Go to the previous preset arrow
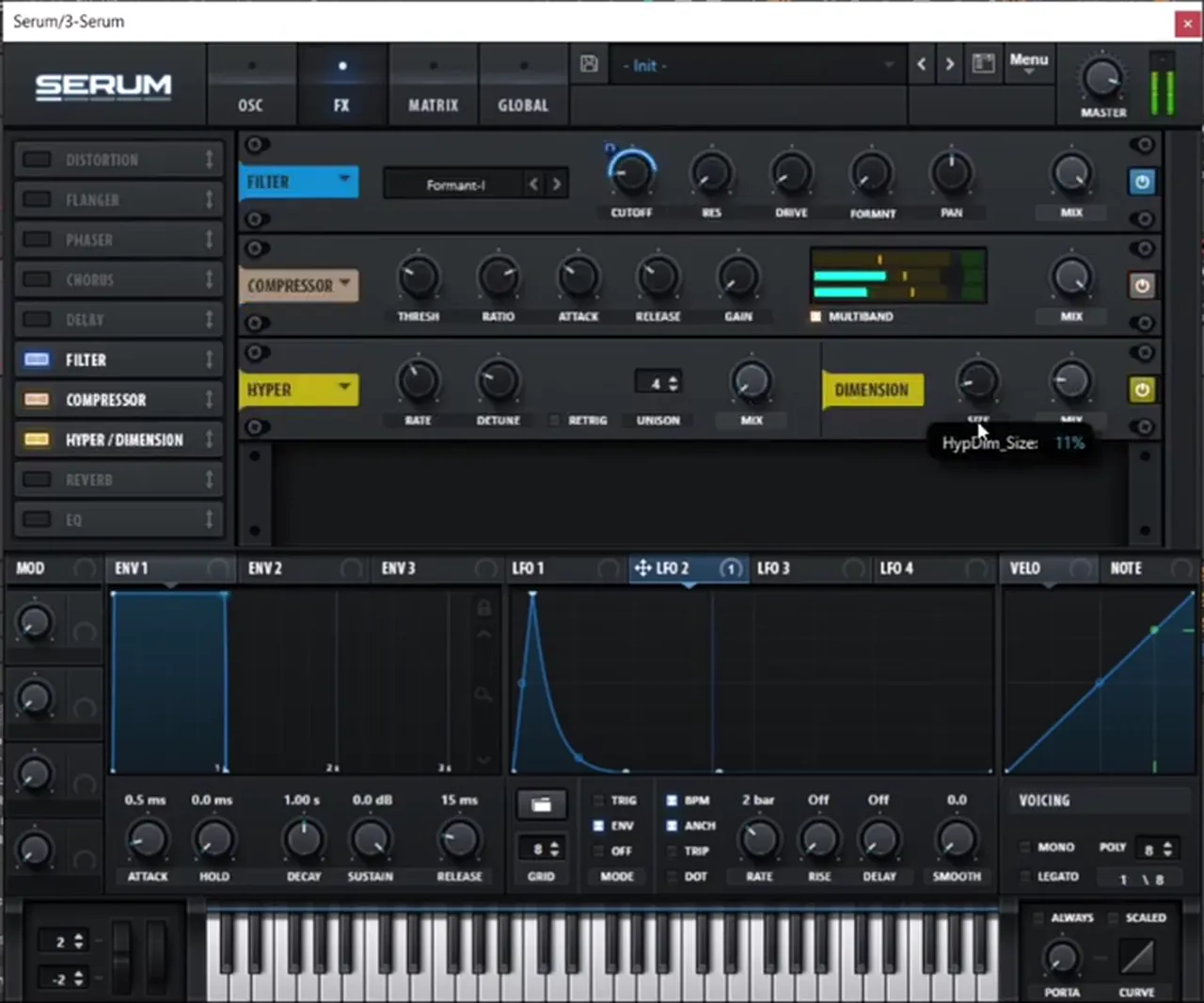 (x=922, y=64)
